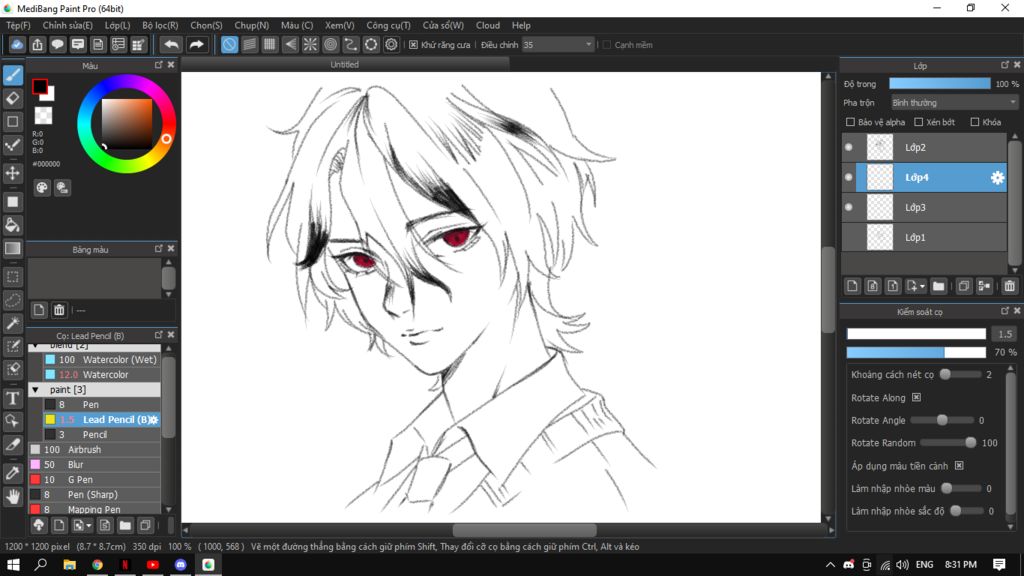The height and width of the screenshot is (576, 1024).
Task: Enable the concentric circle snap guide
Action: pos(330,44)
